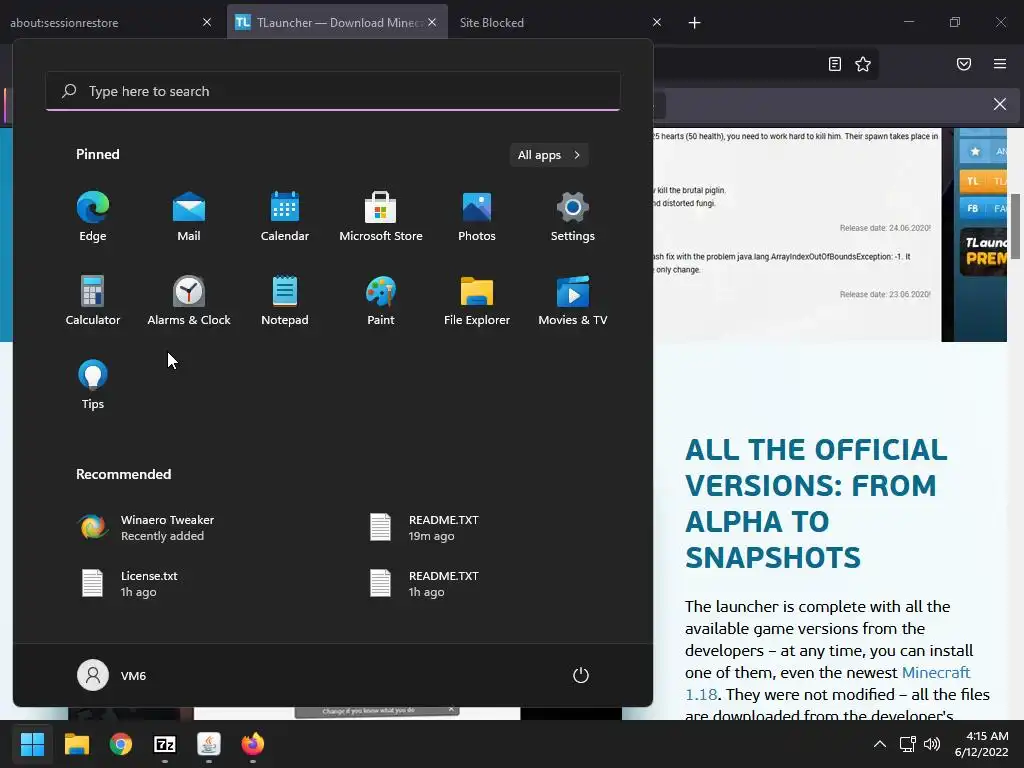Open the Paint app
This screenshot has height=768, width=1024.
point(381,301)
